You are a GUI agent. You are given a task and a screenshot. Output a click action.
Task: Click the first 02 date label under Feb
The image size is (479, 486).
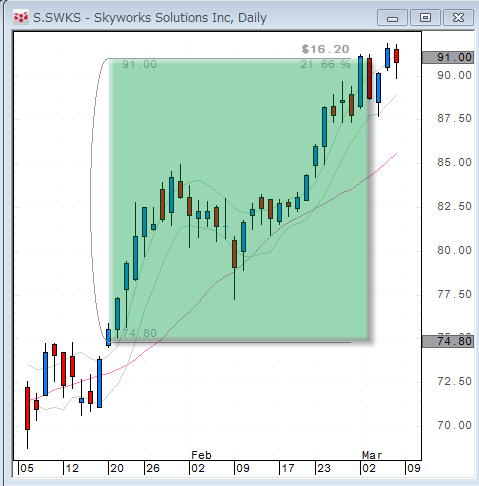pyautogui.click(x=198, y=468)
